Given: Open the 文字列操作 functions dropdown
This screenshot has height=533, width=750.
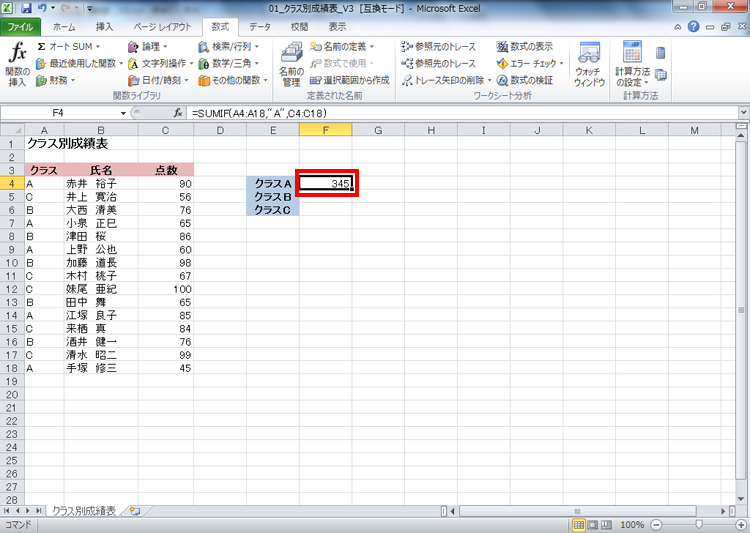Looking at the screenshot, I should coord(161,63).
